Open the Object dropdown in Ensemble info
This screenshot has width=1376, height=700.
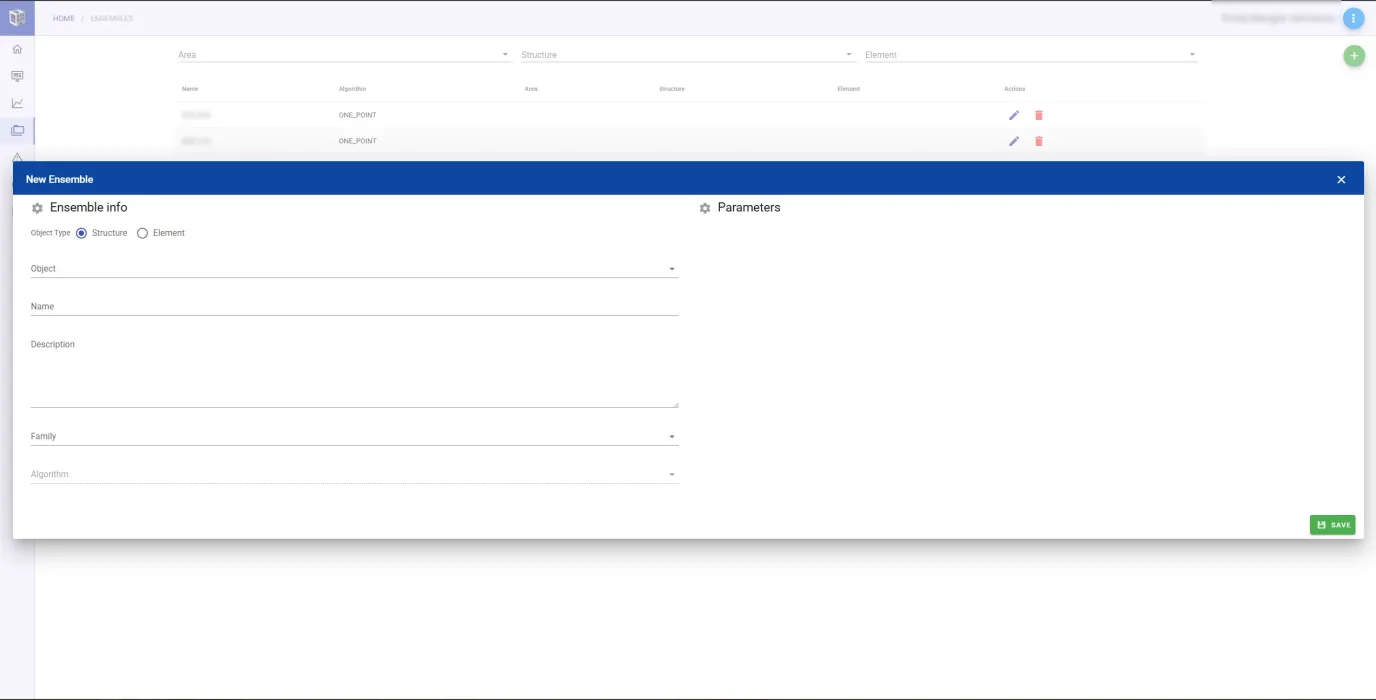[x=671, y=268]
